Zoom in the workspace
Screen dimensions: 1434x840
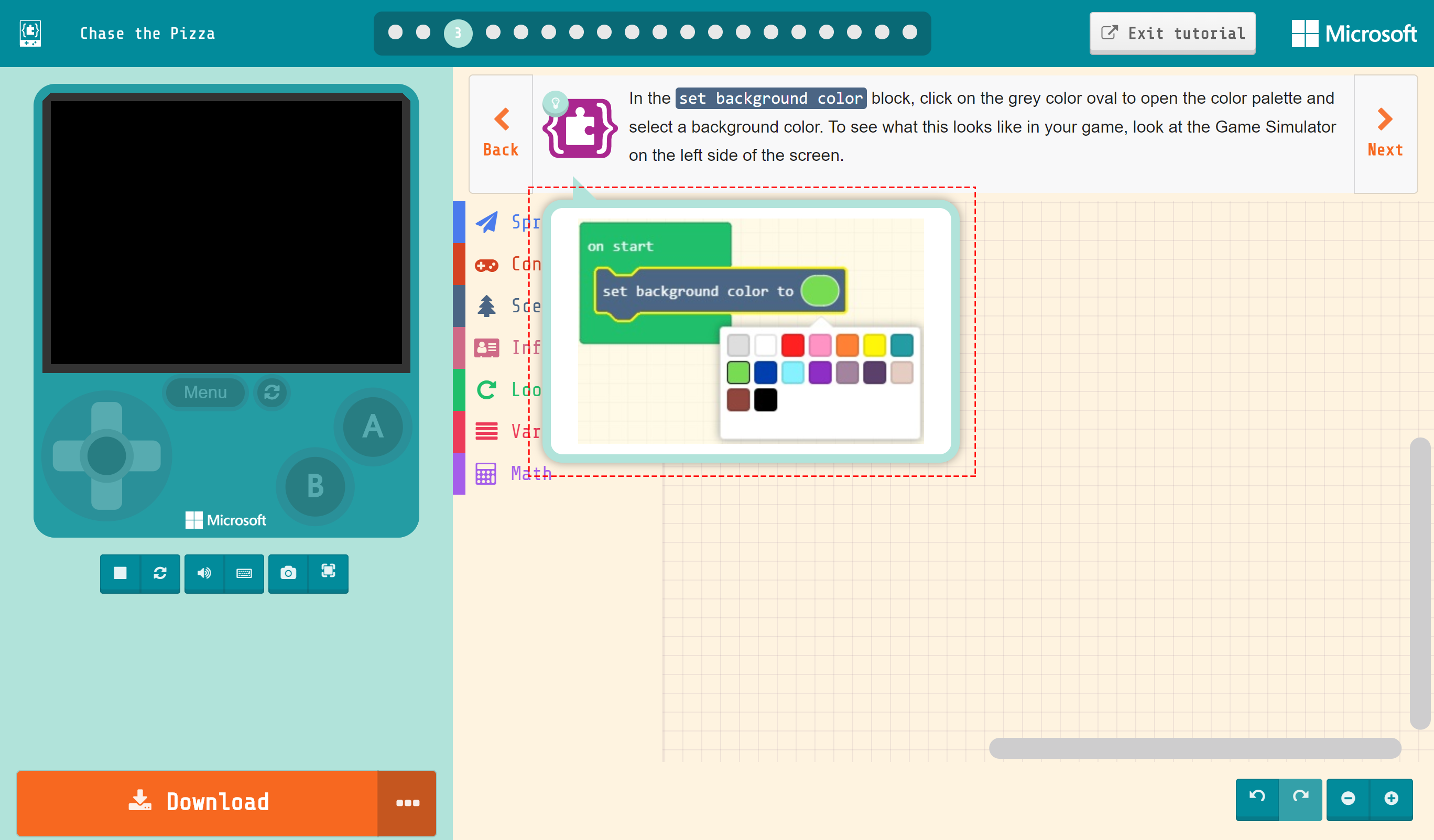point(1392,798)
